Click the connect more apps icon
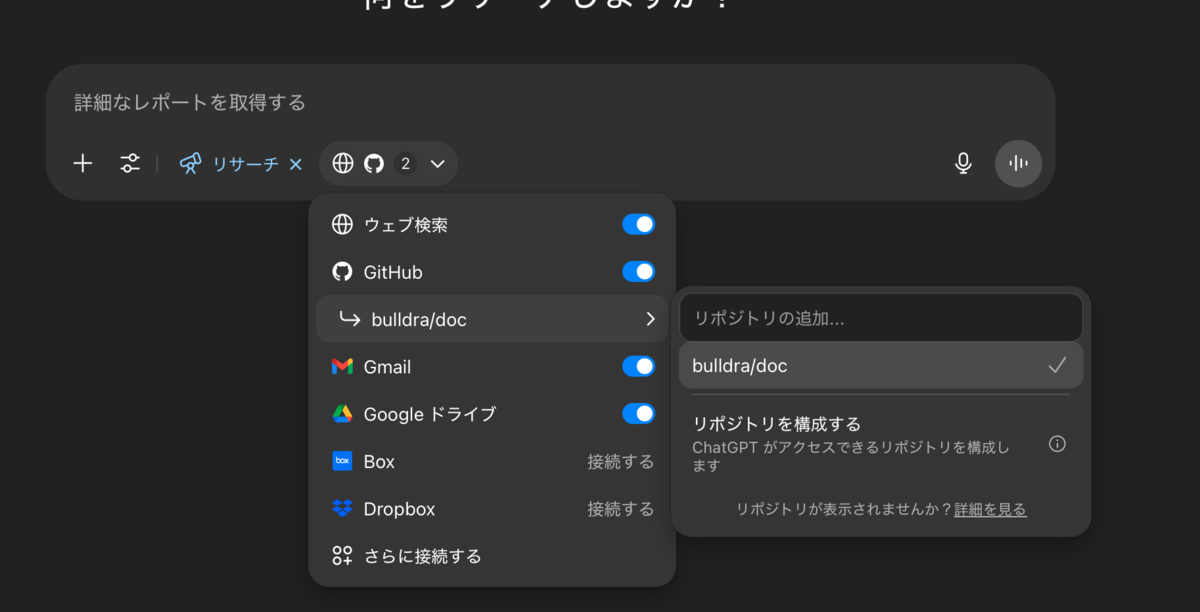The height and width of the screenshot is (612, 1200). click(x=342, y=556)
